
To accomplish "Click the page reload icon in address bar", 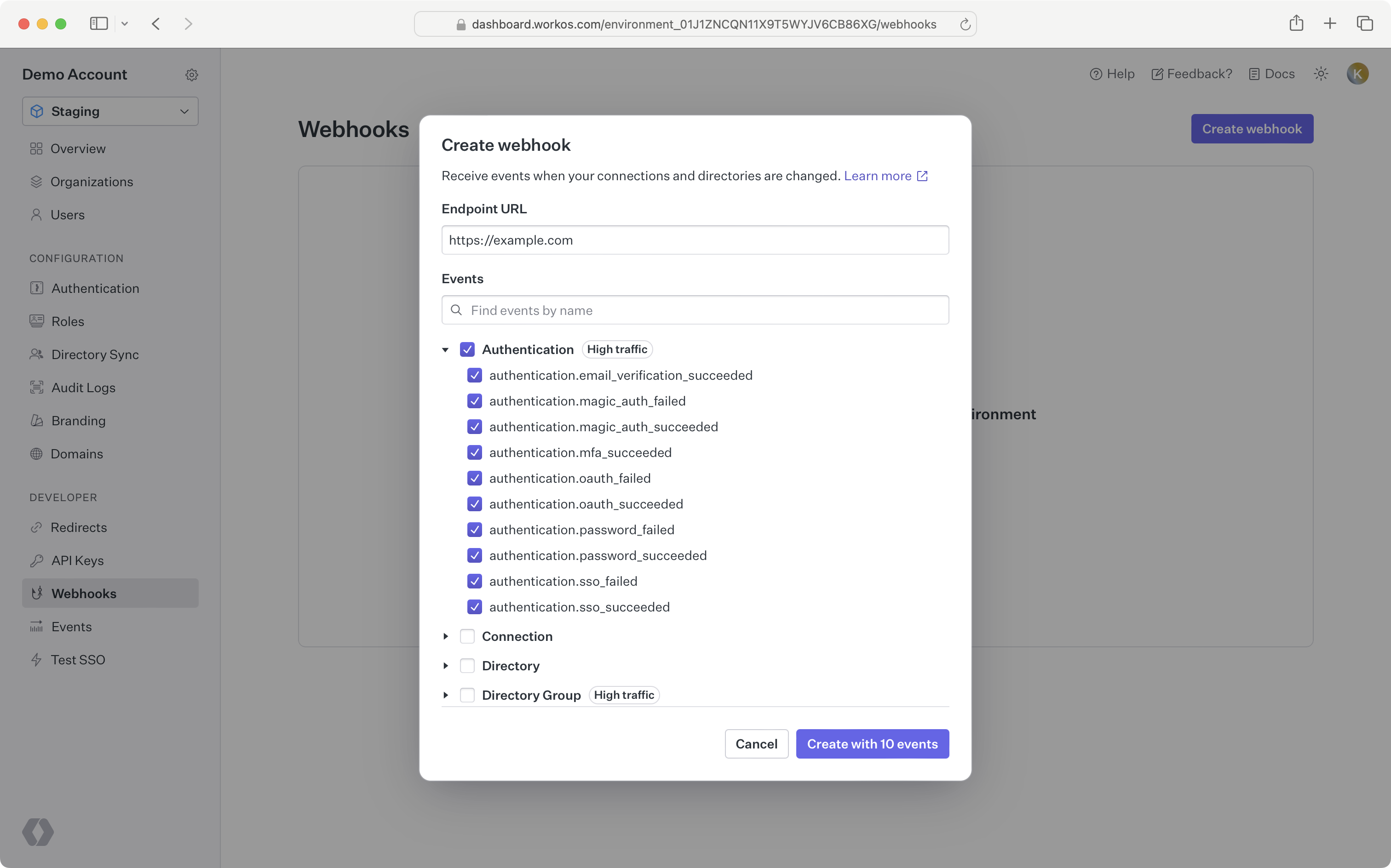I will point(965,24).
